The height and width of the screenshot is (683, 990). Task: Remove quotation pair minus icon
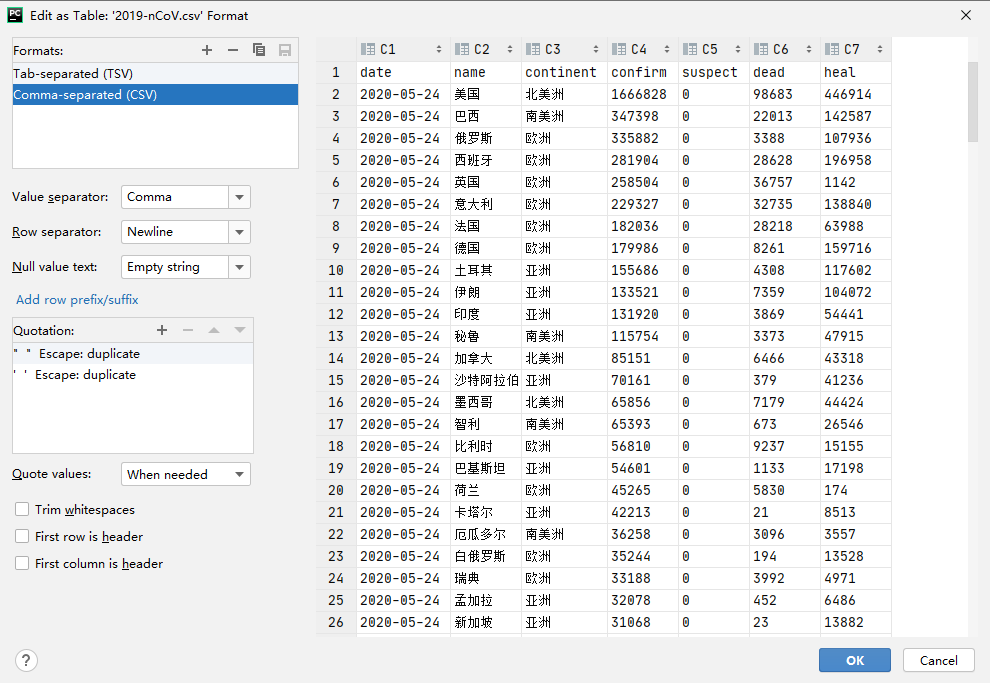188,330
